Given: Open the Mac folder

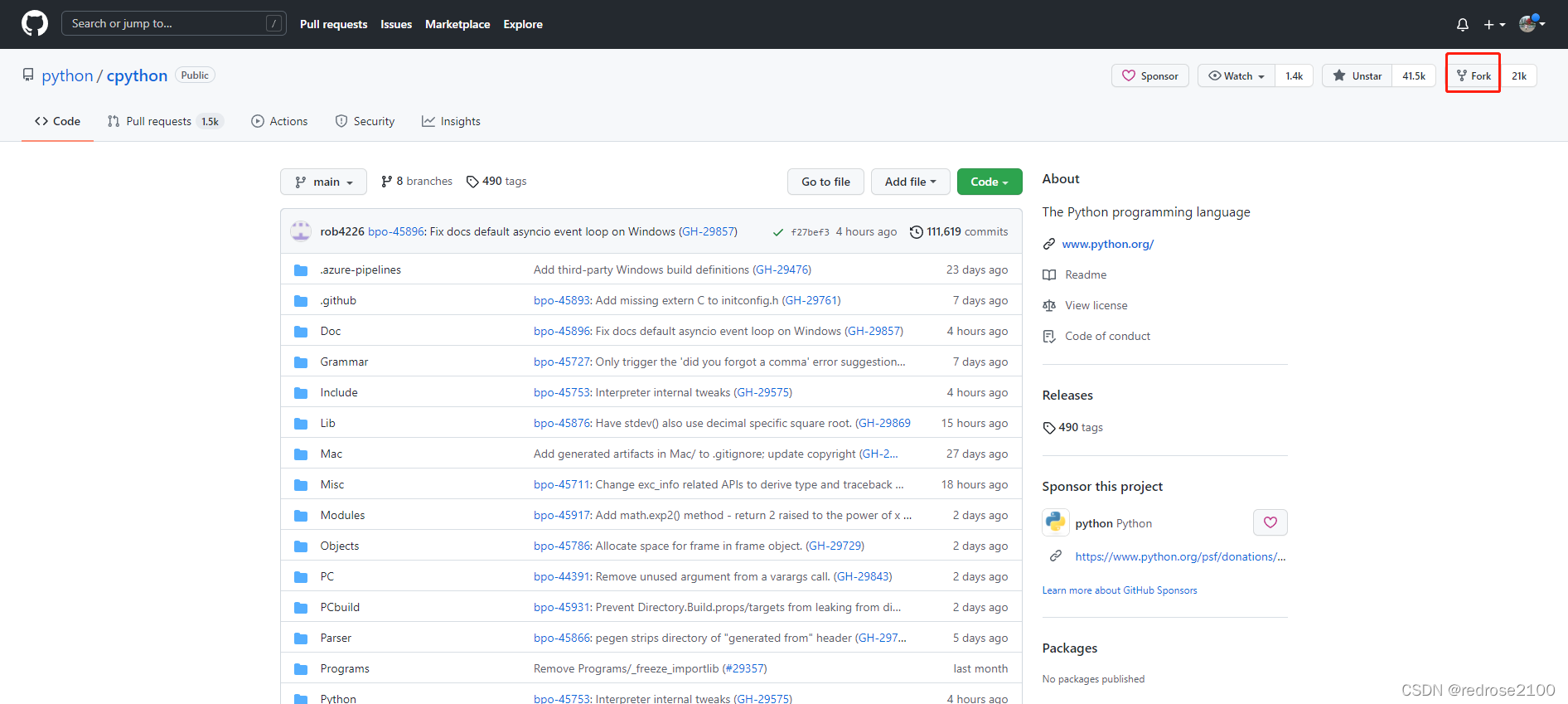Looking at the screenshot, I should pyautogui.click(x=331, y=454).
